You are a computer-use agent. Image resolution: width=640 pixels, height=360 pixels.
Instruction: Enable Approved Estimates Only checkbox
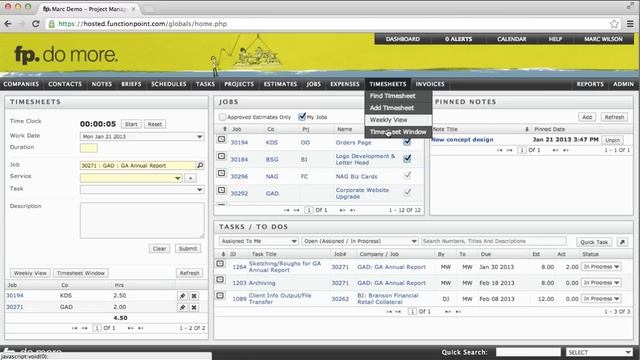(222, 117)
